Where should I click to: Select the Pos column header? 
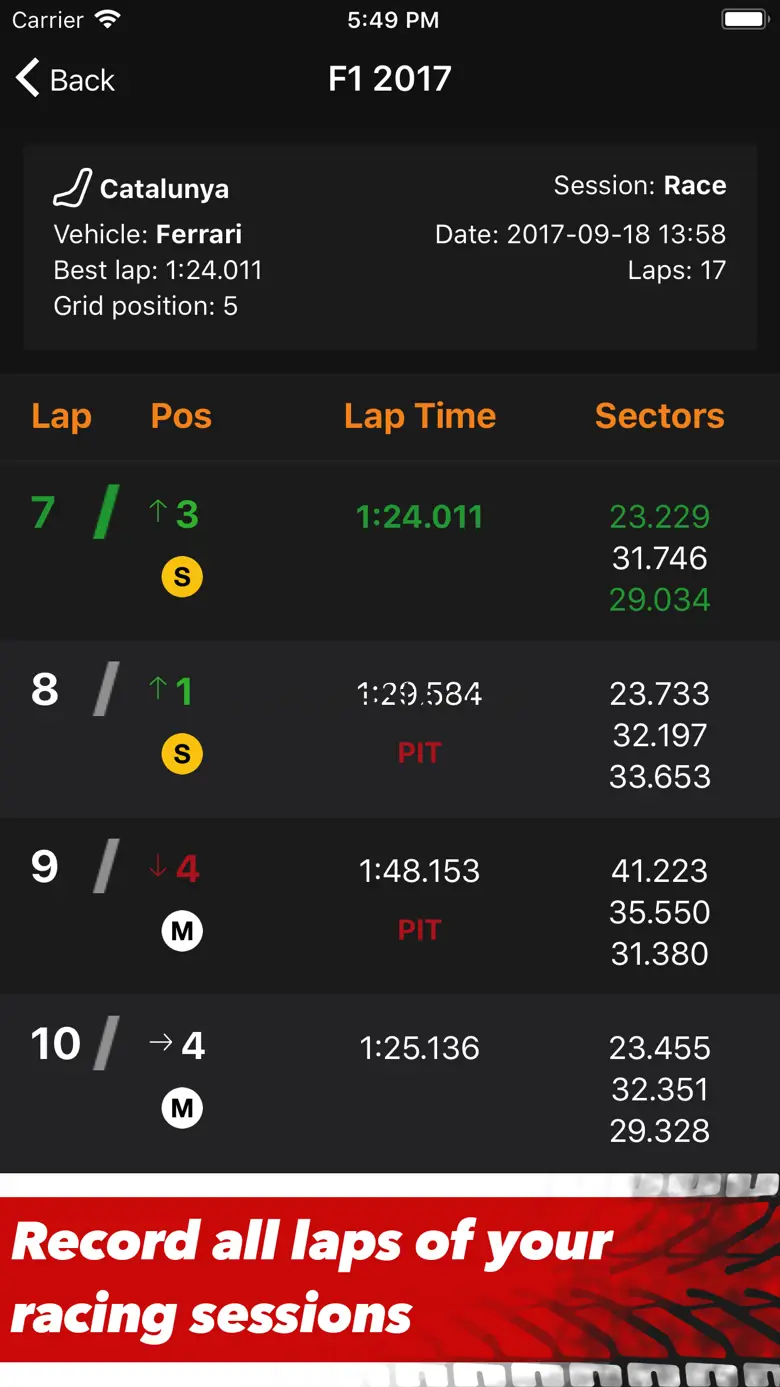pyautogui.click(x=181, y=416)
